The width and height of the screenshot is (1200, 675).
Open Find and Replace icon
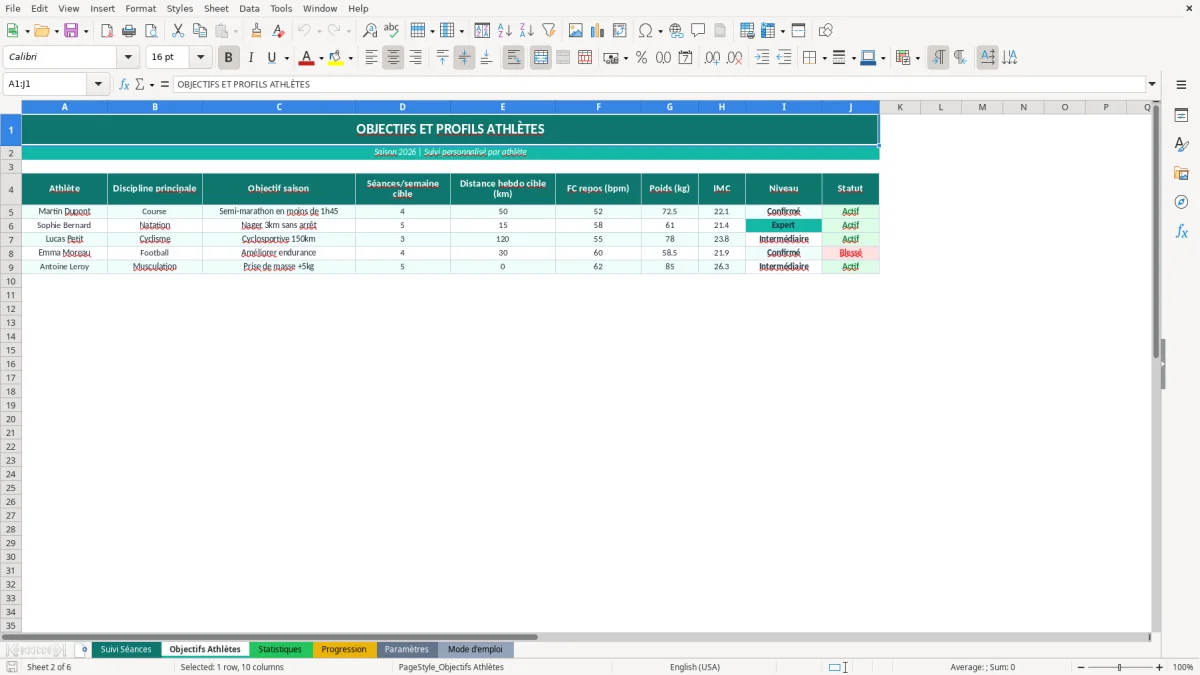click(x=370, y=31)
